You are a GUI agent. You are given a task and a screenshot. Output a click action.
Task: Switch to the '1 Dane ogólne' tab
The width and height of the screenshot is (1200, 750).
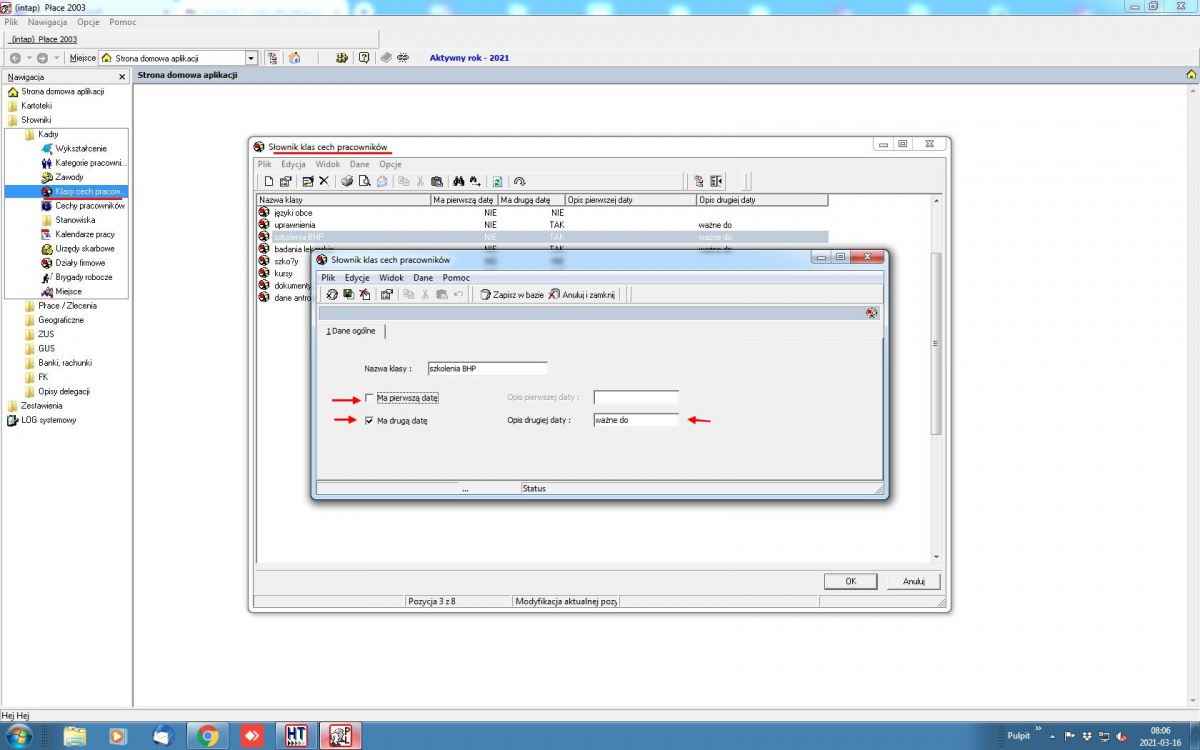(350, 331)
